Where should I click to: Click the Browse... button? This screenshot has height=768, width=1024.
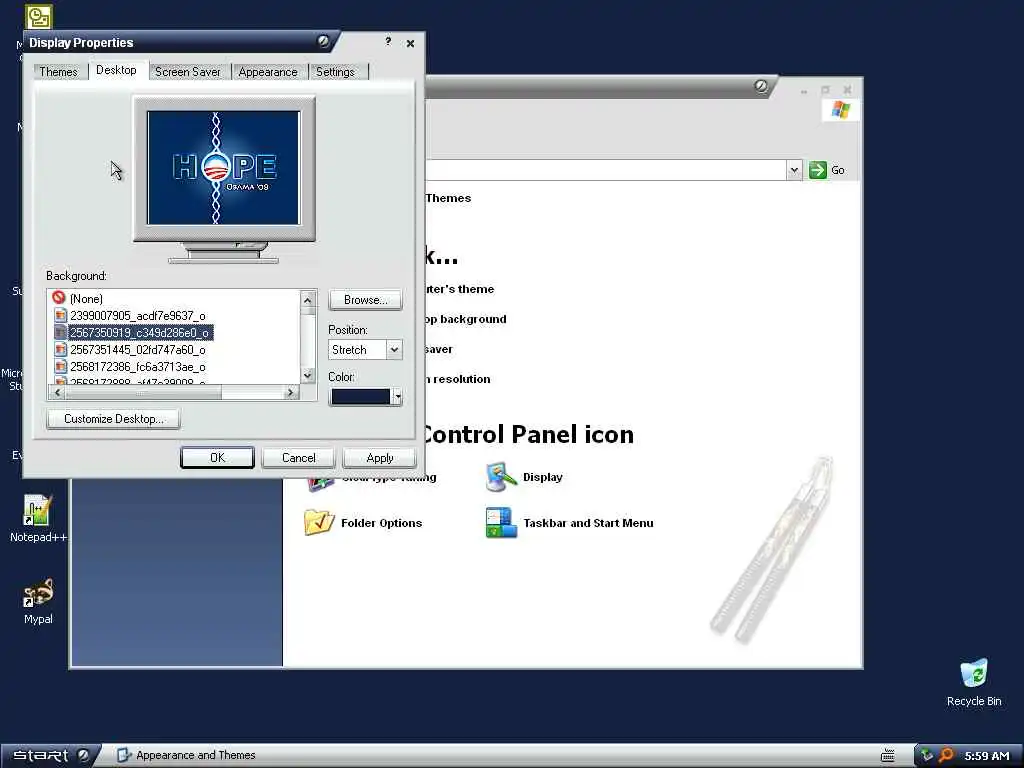click(365, 300)
